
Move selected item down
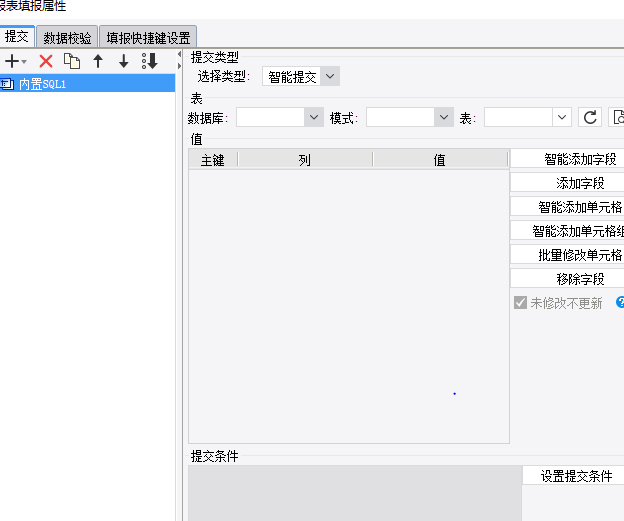click(x=124, y=61)
